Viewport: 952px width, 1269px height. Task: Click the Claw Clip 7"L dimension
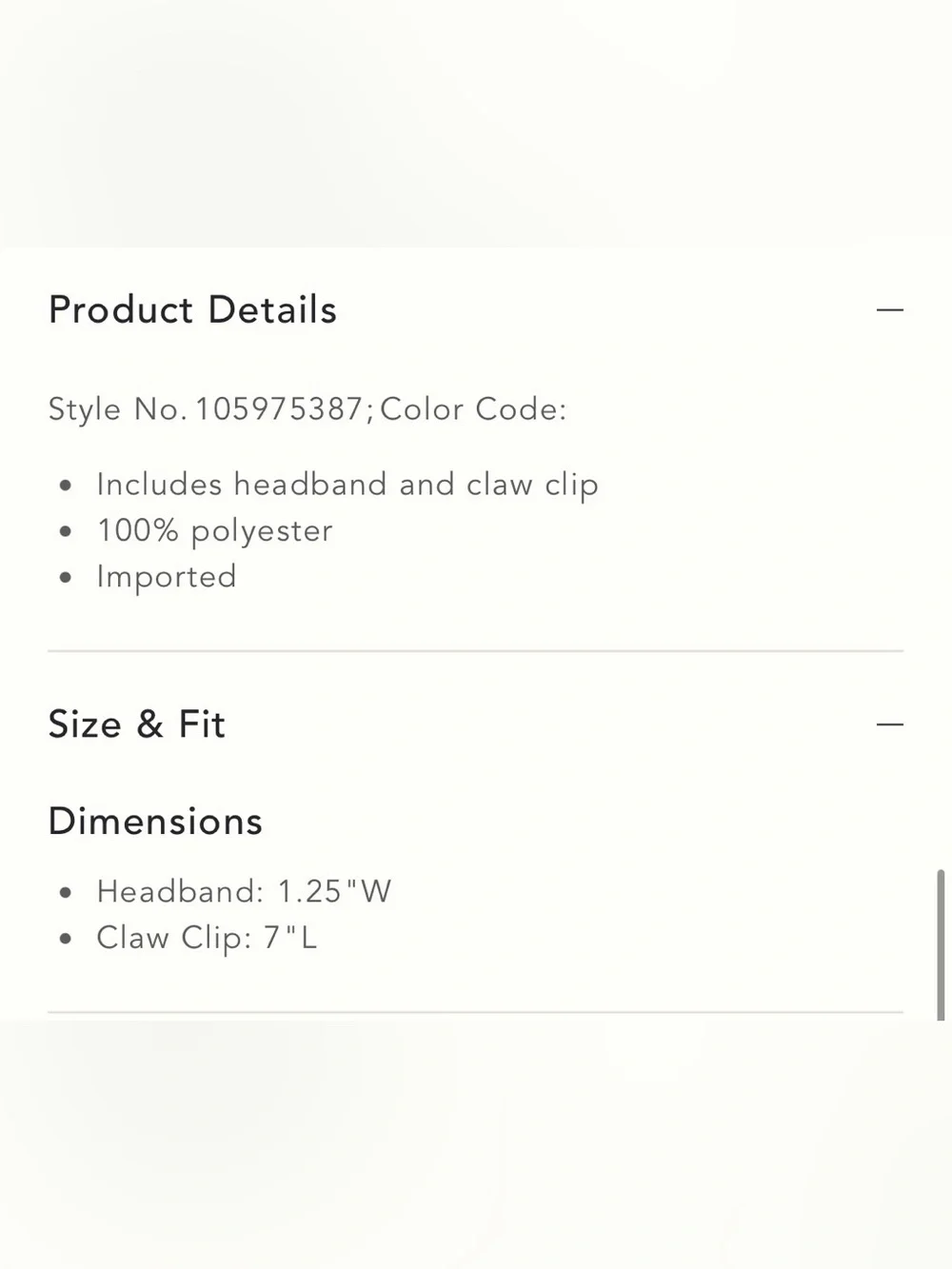[207, 938]
